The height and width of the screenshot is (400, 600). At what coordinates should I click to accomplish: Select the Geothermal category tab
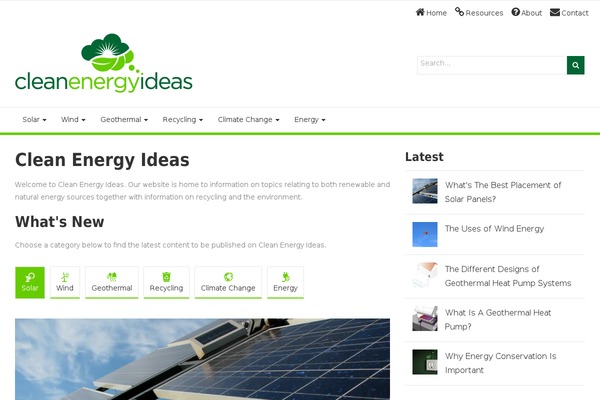112,282
